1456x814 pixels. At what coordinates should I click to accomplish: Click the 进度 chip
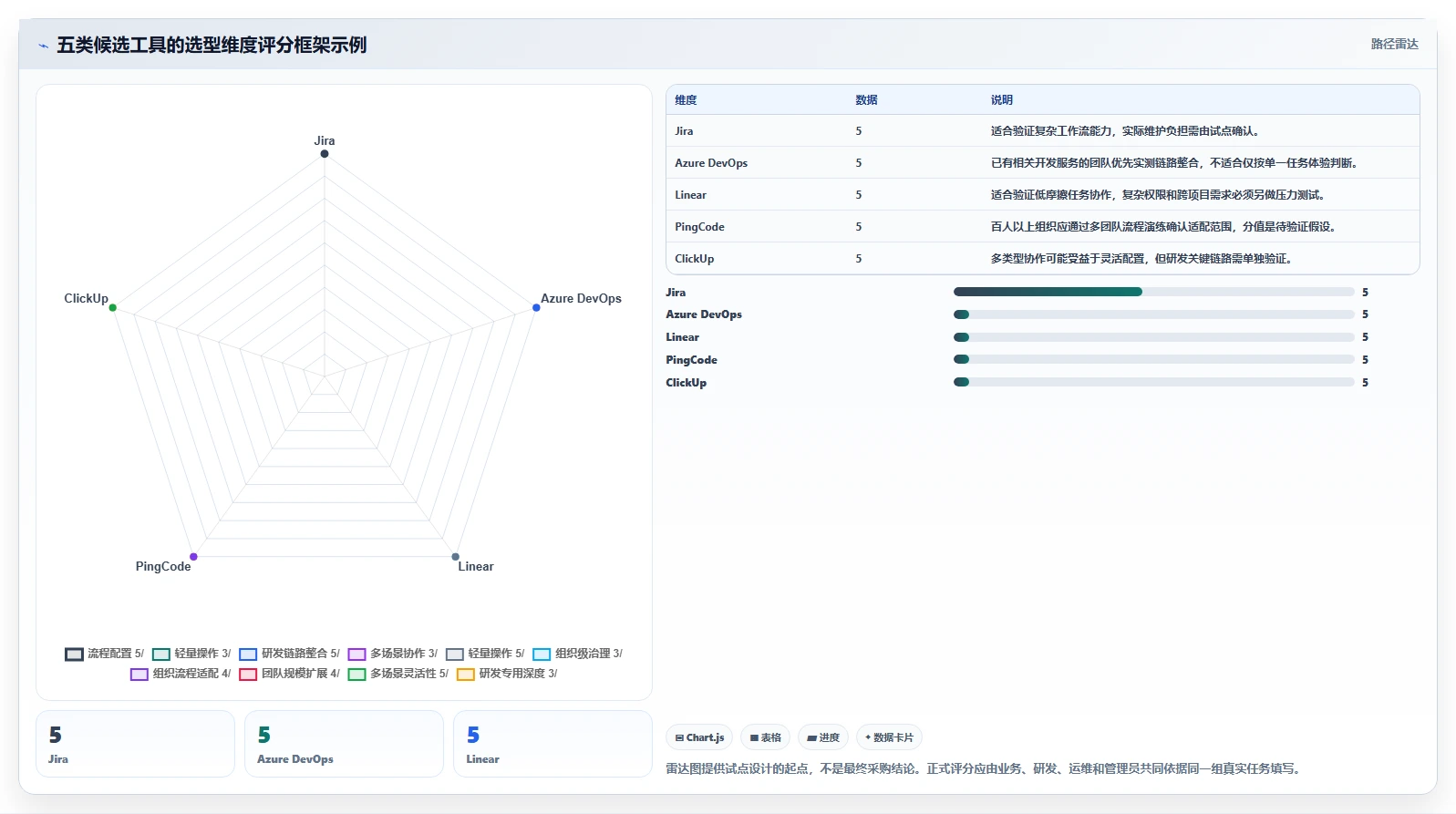tap(823, 737)
